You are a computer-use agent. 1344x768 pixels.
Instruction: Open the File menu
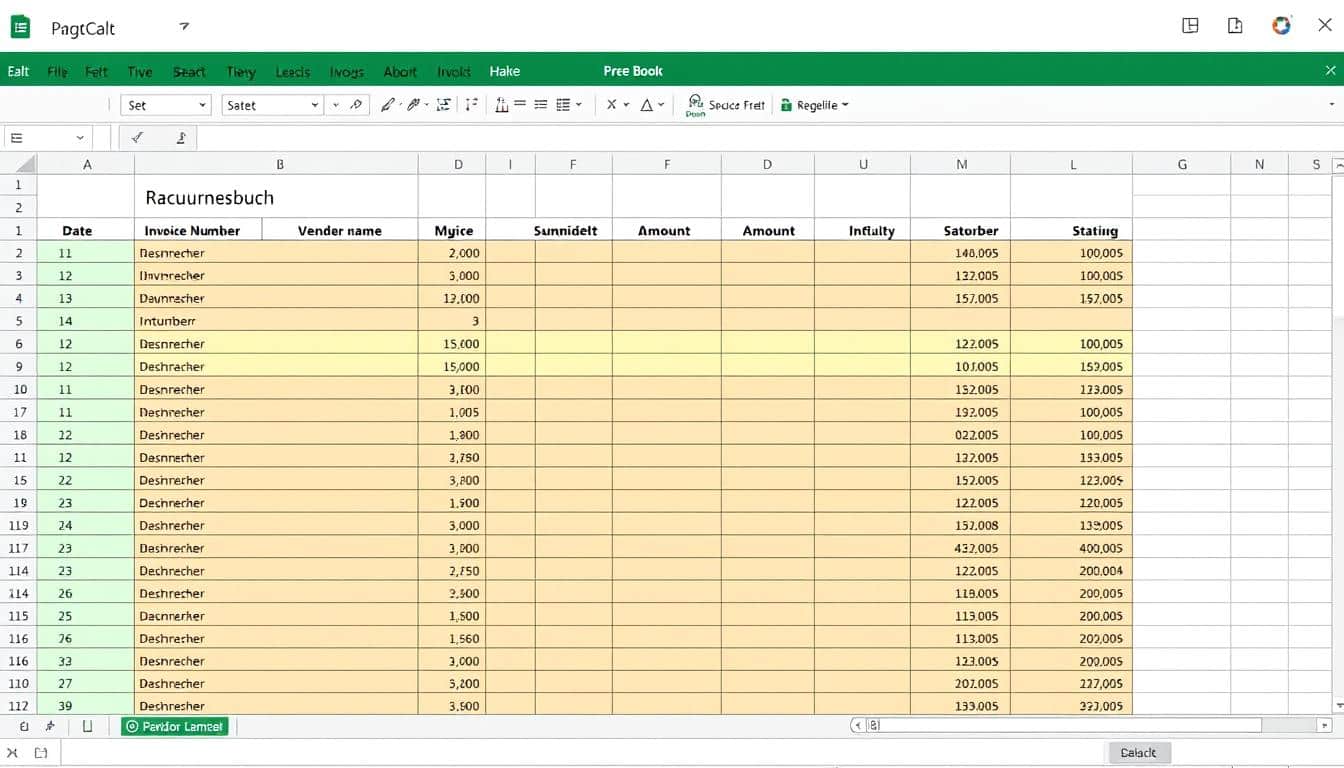[57, 71]
